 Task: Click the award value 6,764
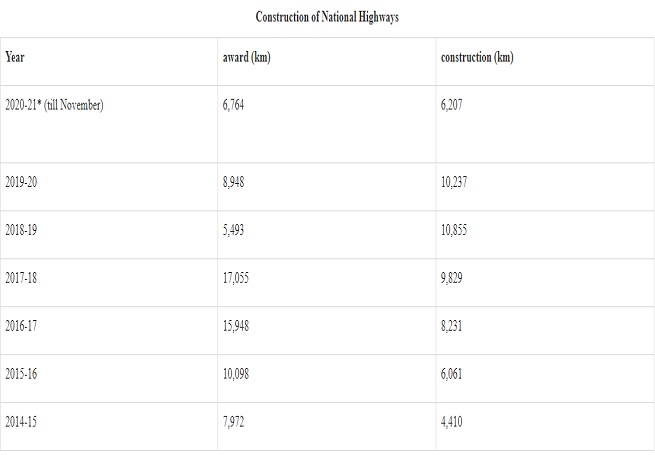coord(234,104)
